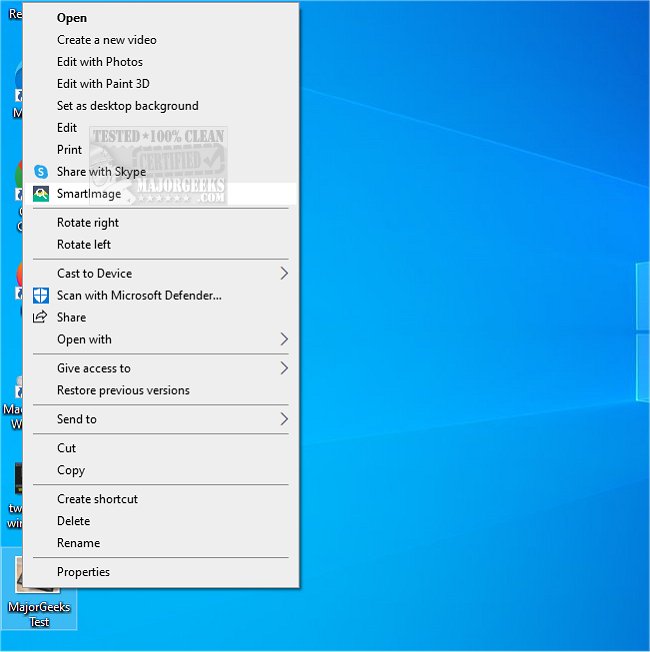Viewport: 650px width, 652px height.
Task: Open the Send to entry
Action: pos(161,419)
